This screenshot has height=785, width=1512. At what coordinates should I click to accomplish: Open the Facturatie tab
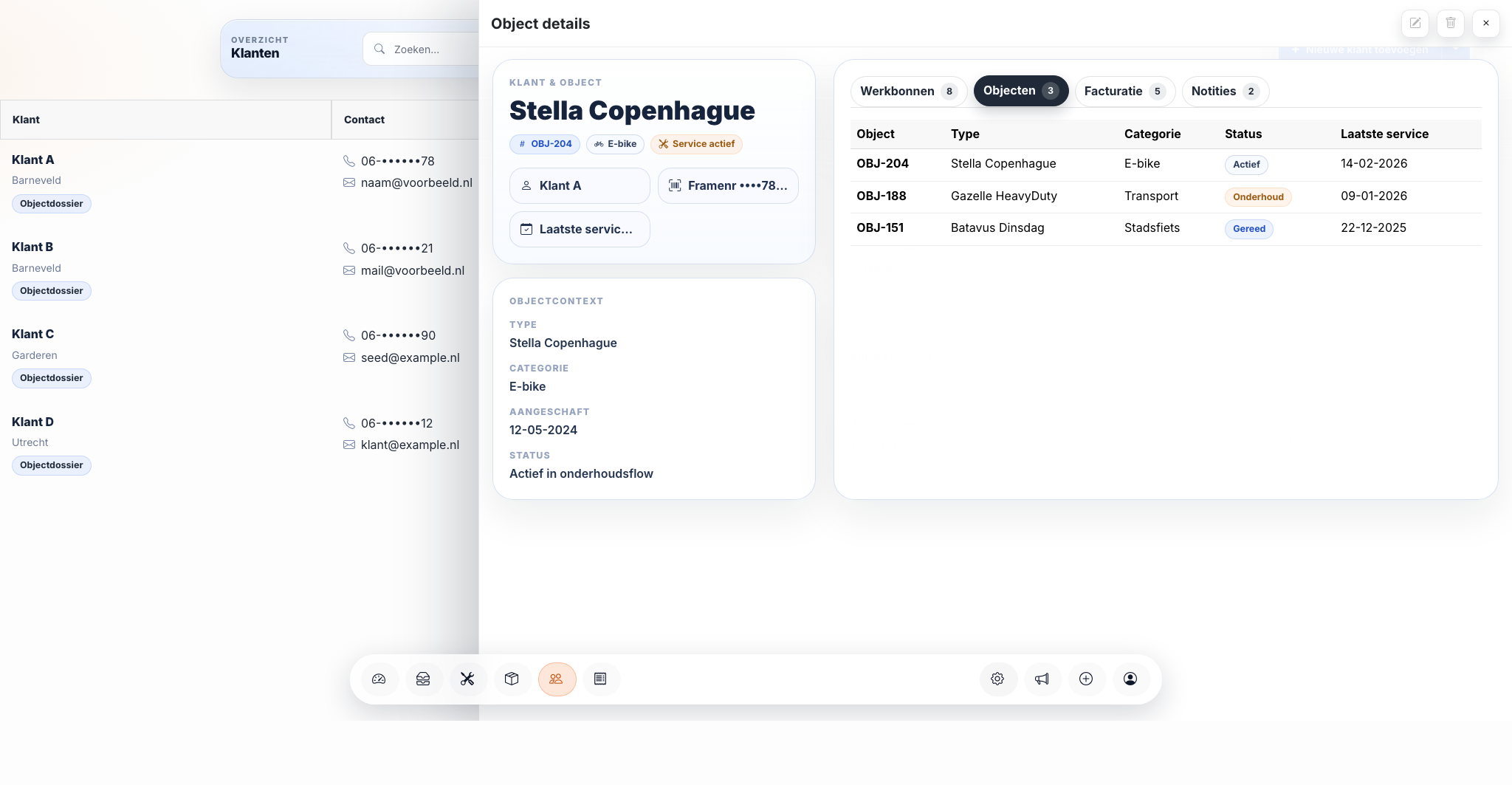[x=1125, y=91]
